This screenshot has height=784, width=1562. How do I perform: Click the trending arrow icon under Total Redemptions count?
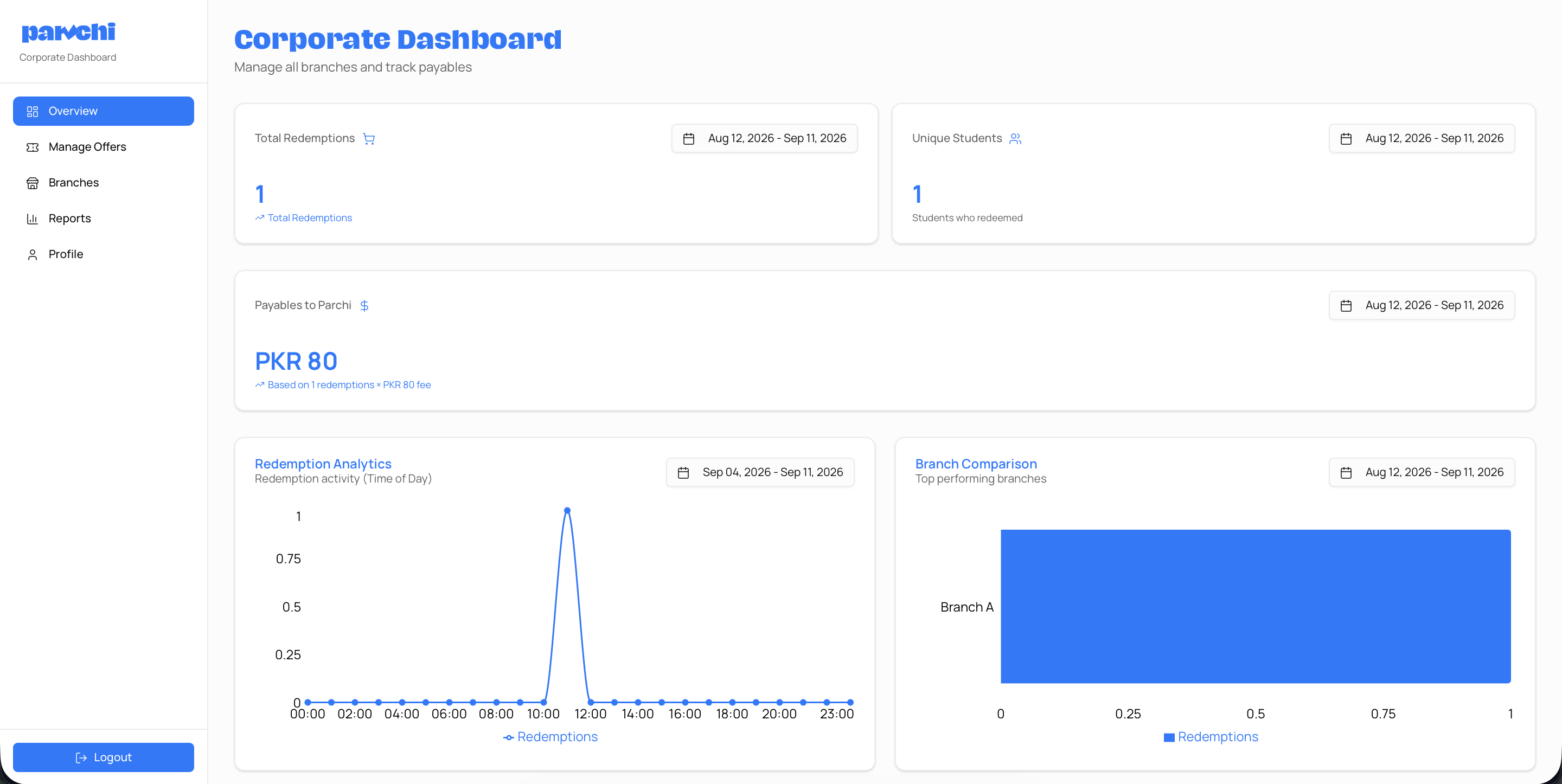click(260, 217)
